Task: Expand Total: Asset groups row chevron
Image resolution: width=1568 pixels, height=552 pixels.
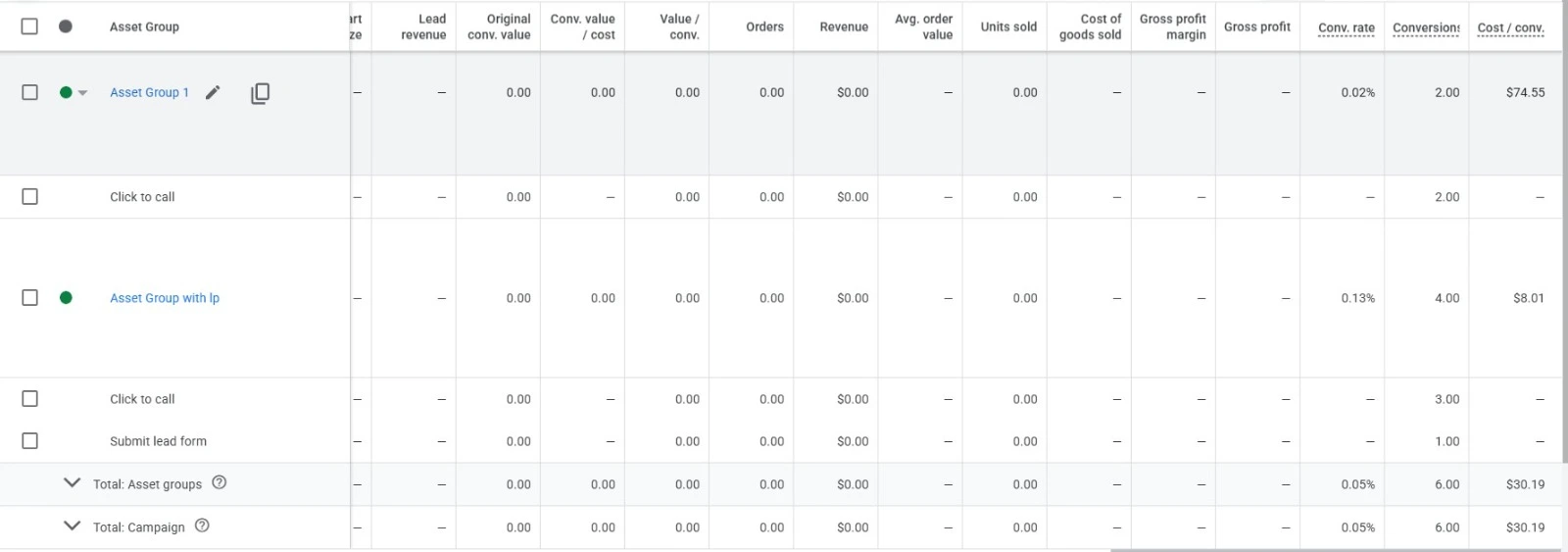Action: (72, 482)
